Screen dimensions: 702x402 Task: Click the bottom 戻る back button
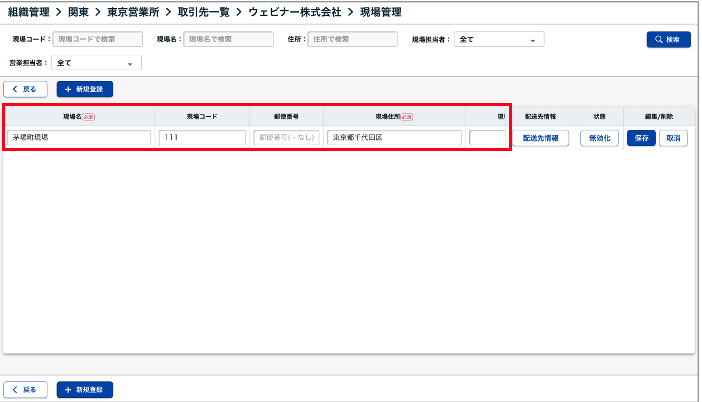point(25,389)
